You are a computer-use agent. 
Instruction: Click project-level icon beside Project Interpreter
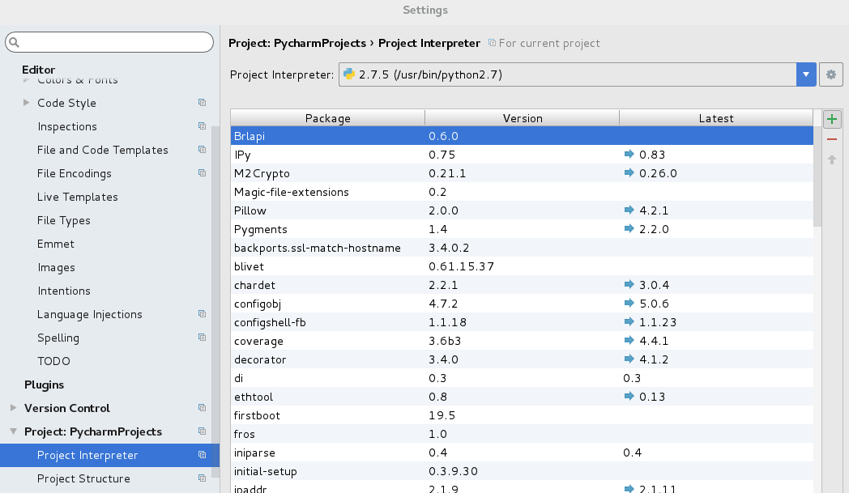[202, 455]
